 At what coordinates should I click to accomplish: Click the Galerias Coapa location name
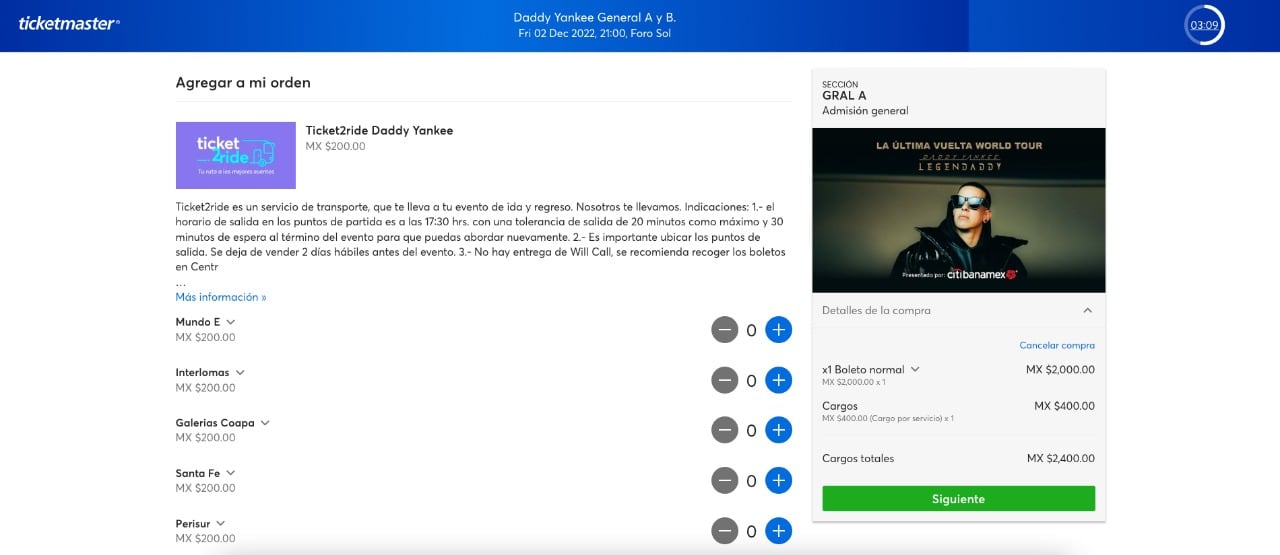pyautogui.click(x=215, y=423)
